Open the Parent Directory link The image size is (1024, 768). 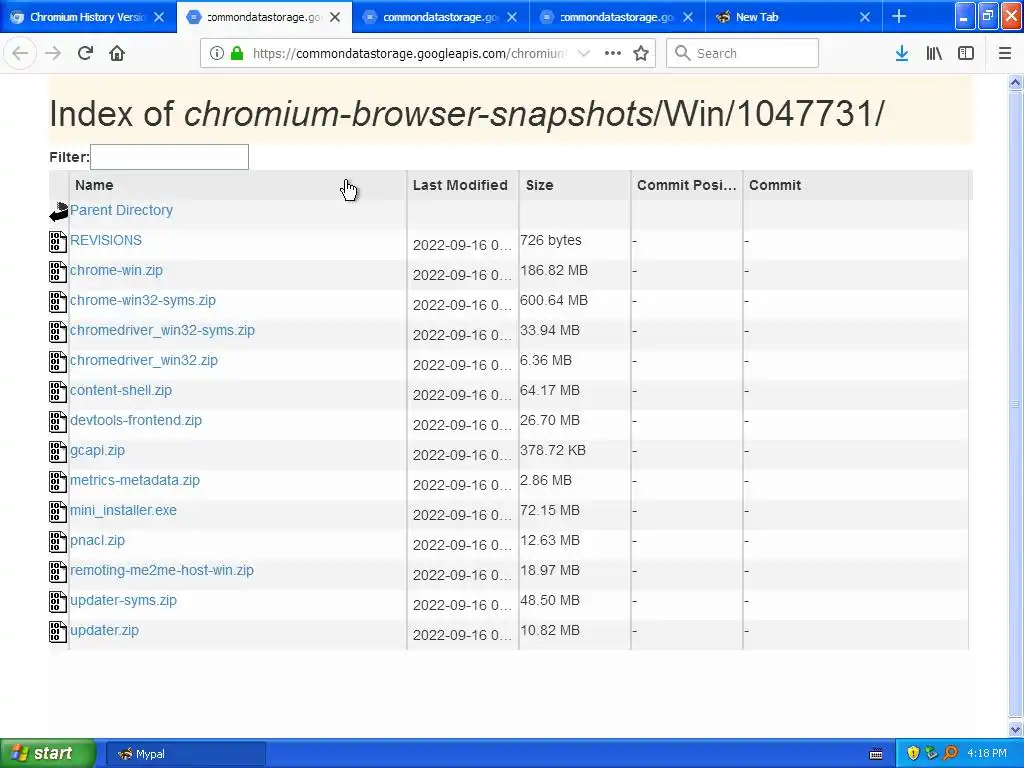[121, 210]
